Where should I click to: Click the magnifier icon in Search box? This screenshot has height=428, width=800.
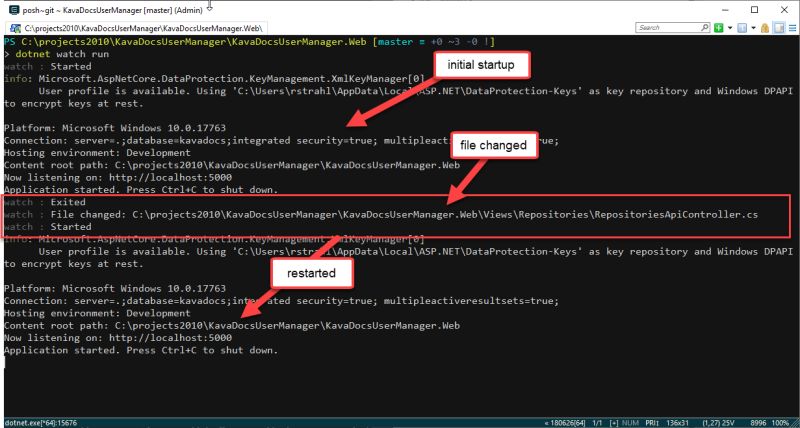pos(705,28)
